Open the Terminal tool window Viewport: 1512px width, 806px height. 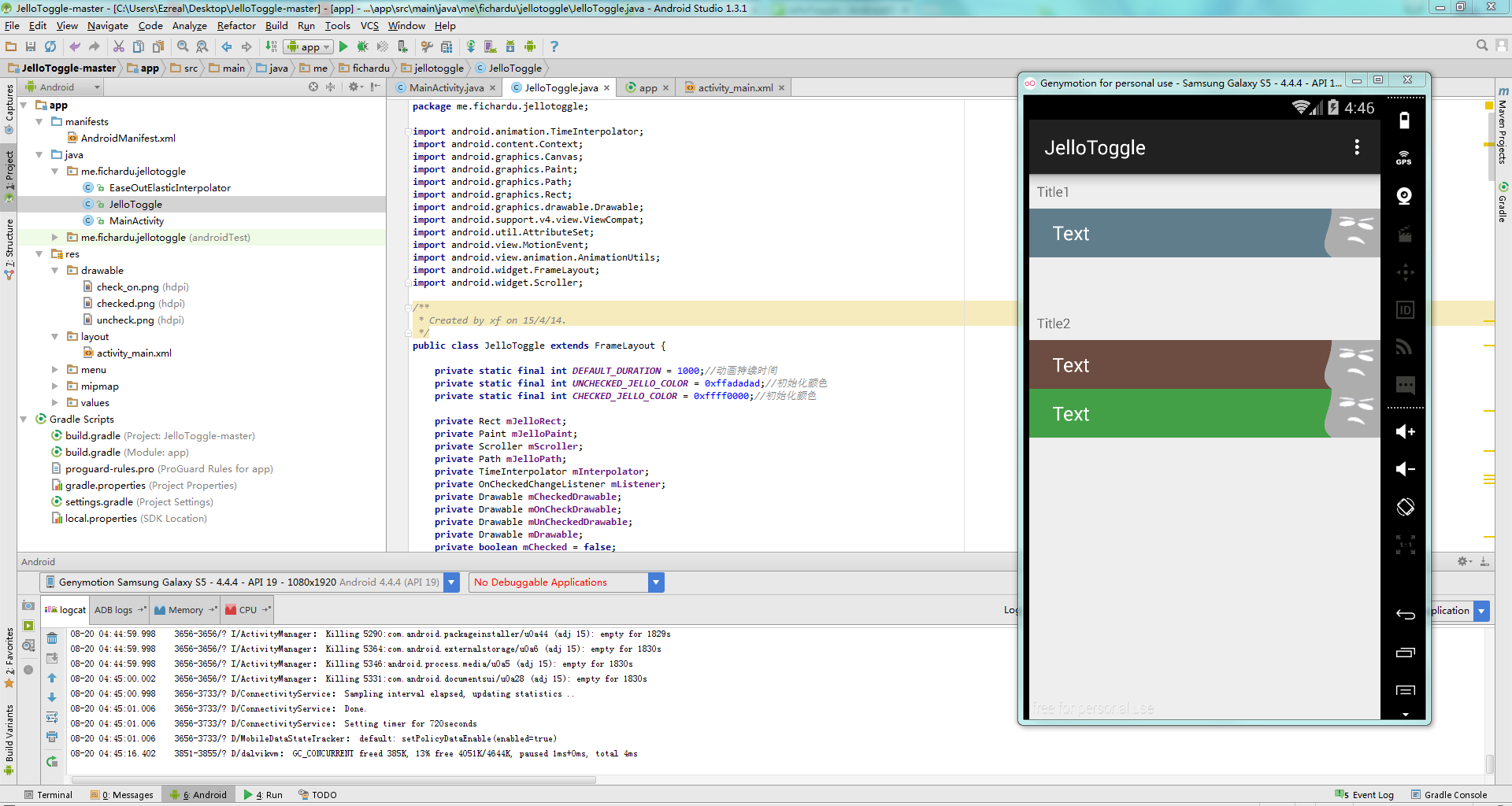tap(49, 795)
